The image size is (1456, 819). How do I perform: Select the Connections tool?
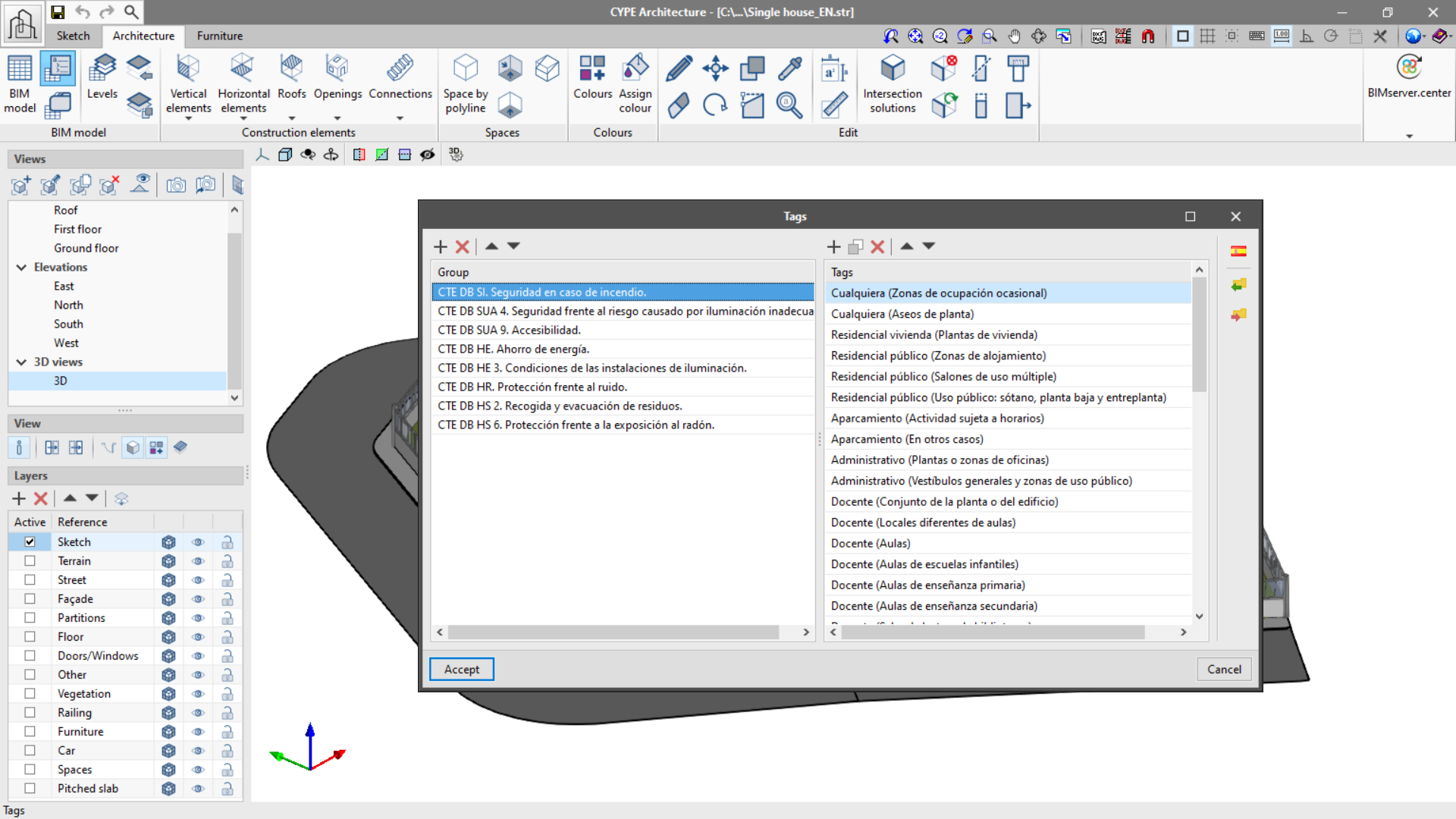point(400,77)
